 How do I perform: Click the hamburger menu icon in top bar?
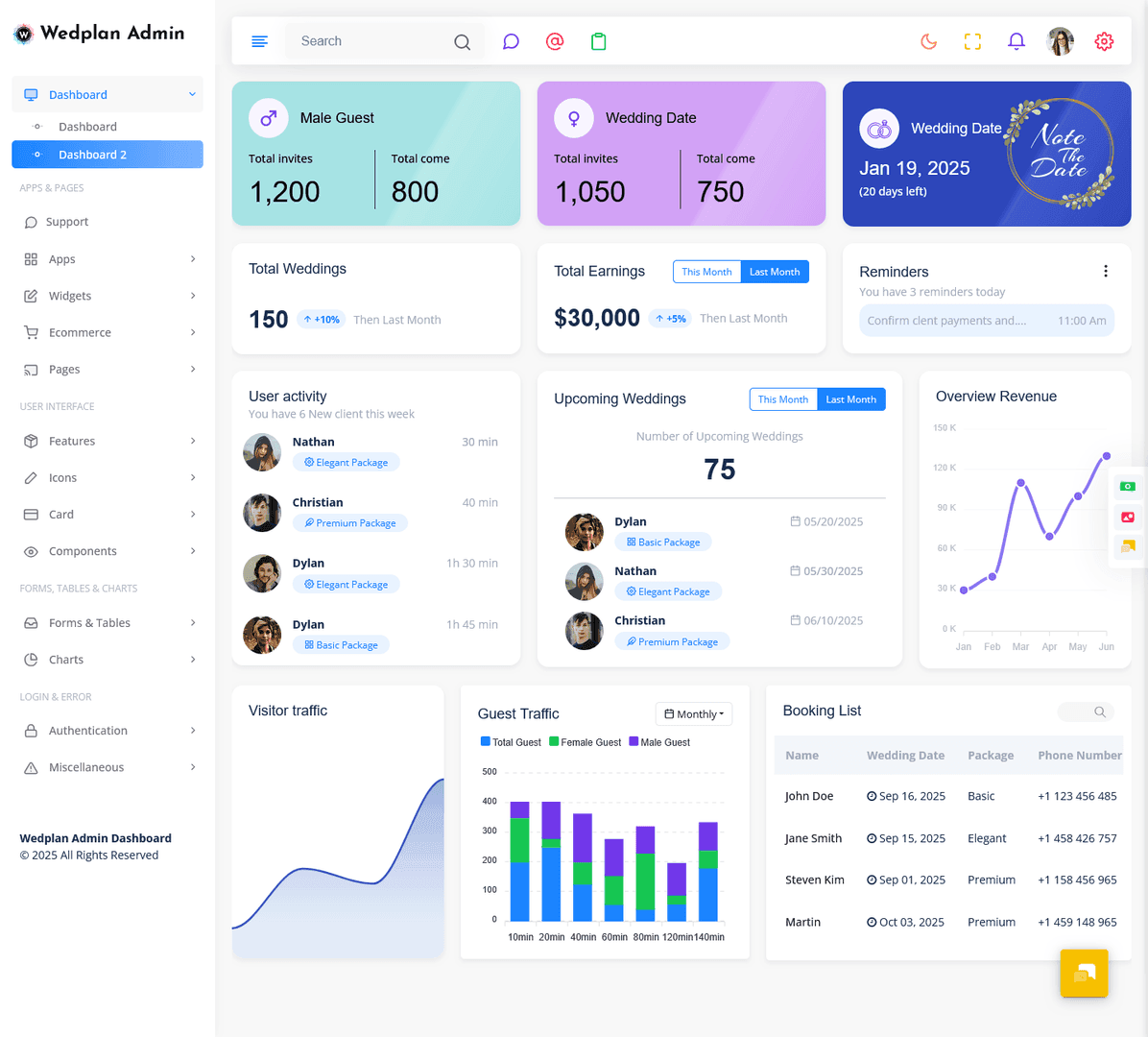tap(259, 41)
